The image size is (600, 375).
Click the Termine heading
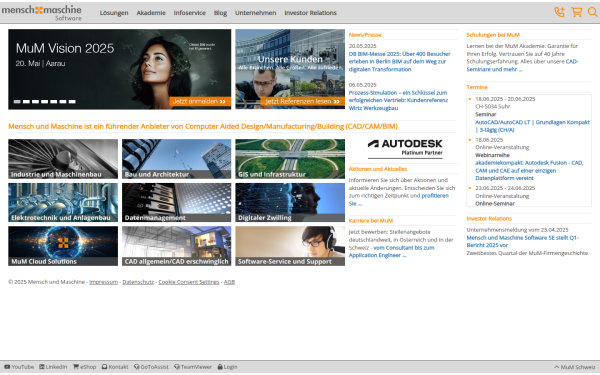click(477, 87)
